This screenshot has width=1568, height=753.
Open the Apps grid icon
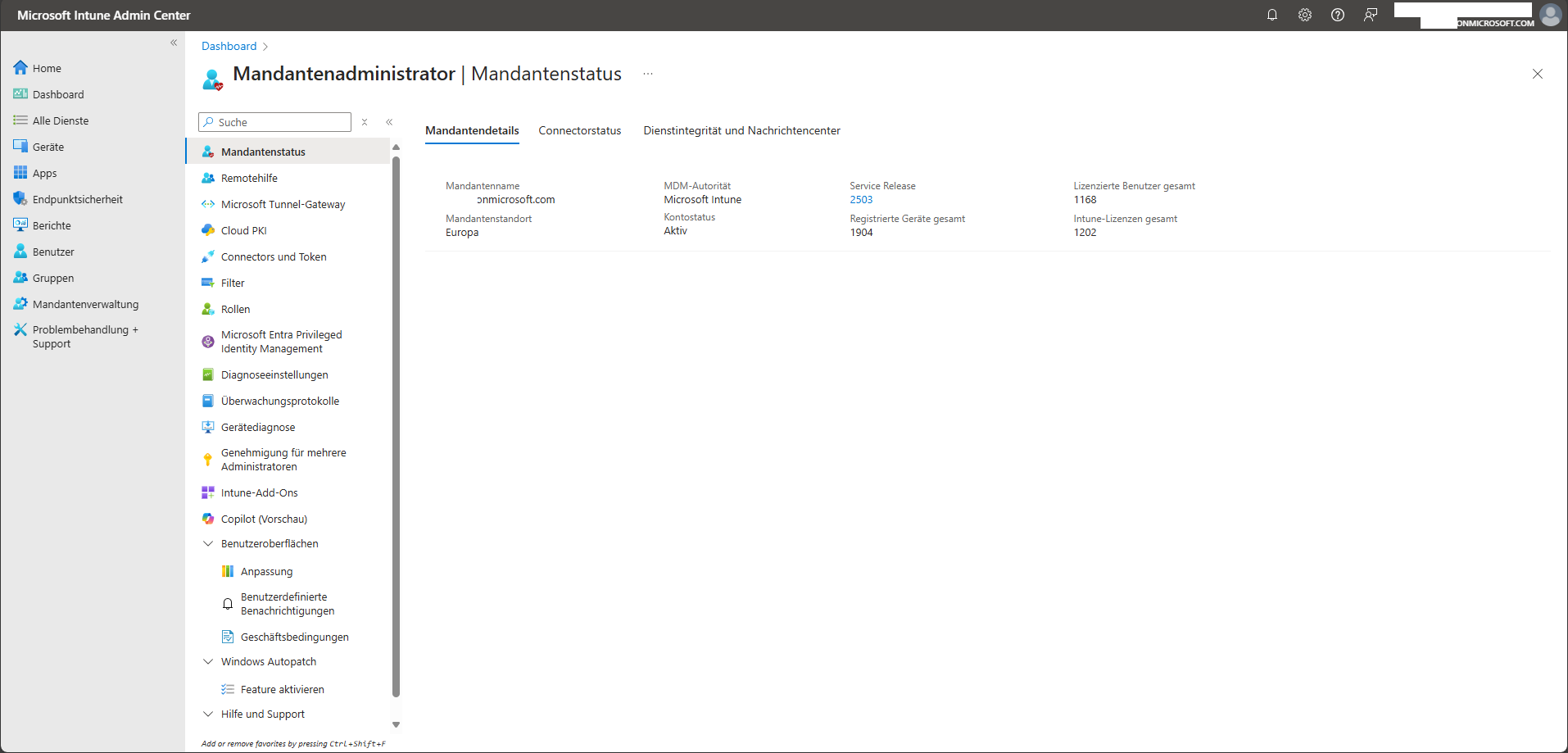(20, 173)
